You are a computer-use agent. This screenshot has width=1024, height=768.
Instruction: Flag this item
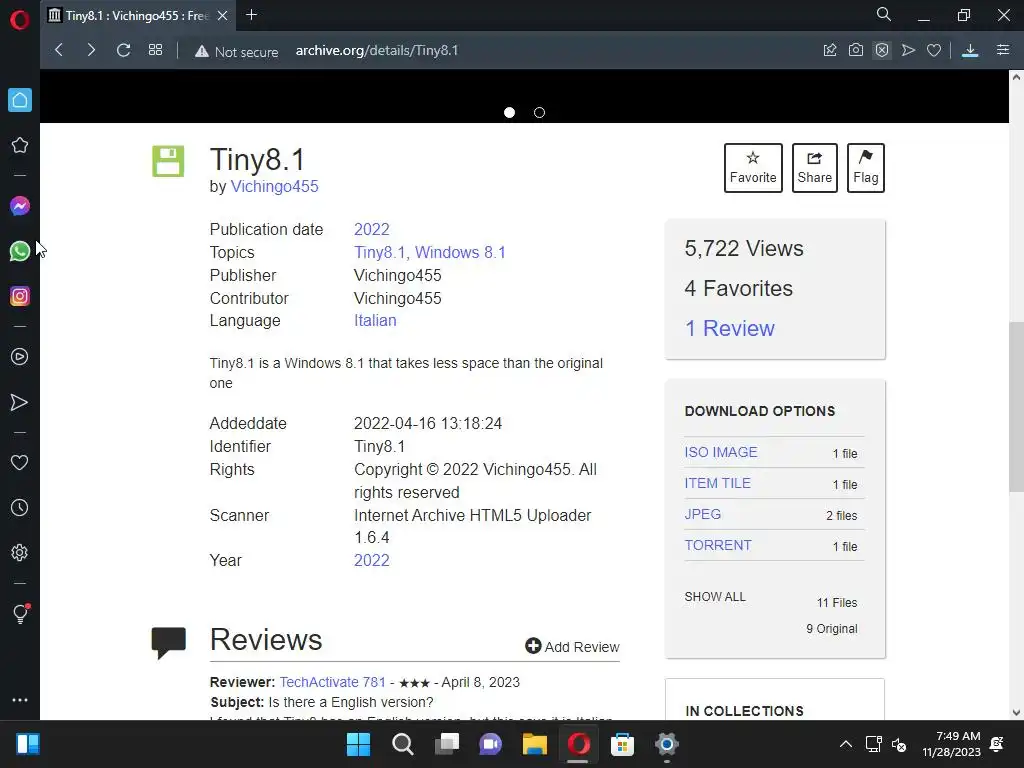pos(865,168)
